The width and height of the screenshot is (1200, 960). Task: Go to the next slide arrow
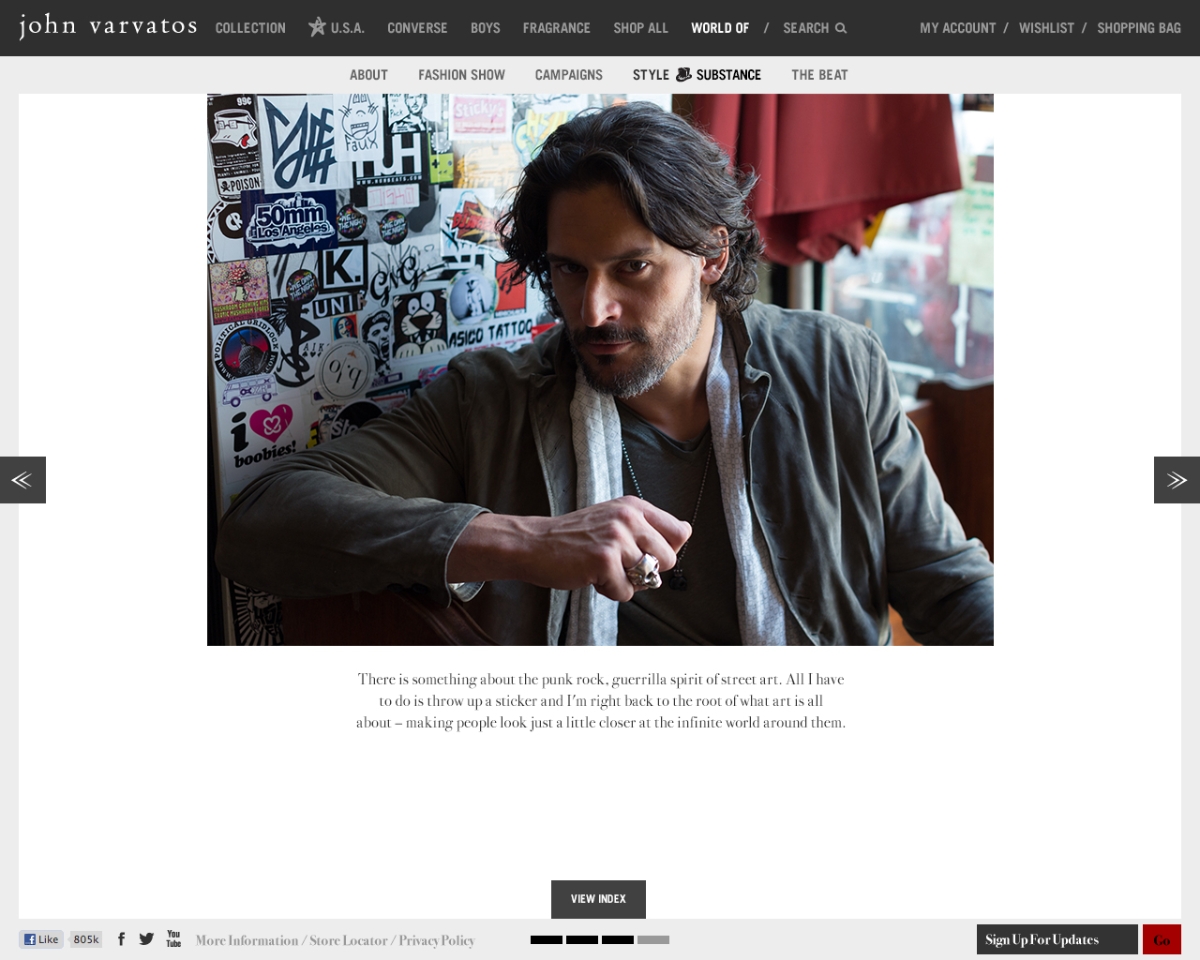pos(1177,480)
